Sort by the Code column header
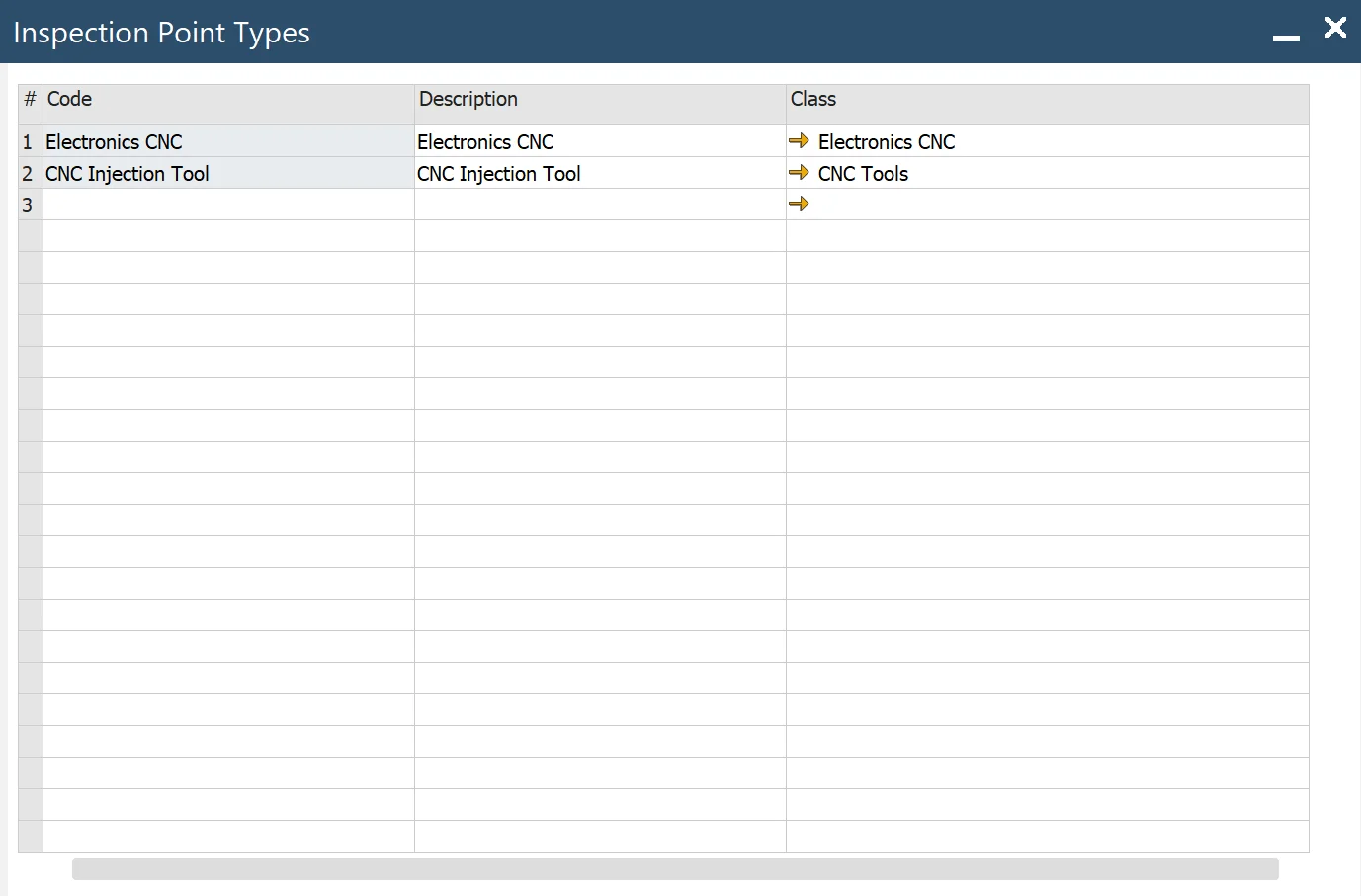This screenshot has width=1361, height=896. point(227,100)
